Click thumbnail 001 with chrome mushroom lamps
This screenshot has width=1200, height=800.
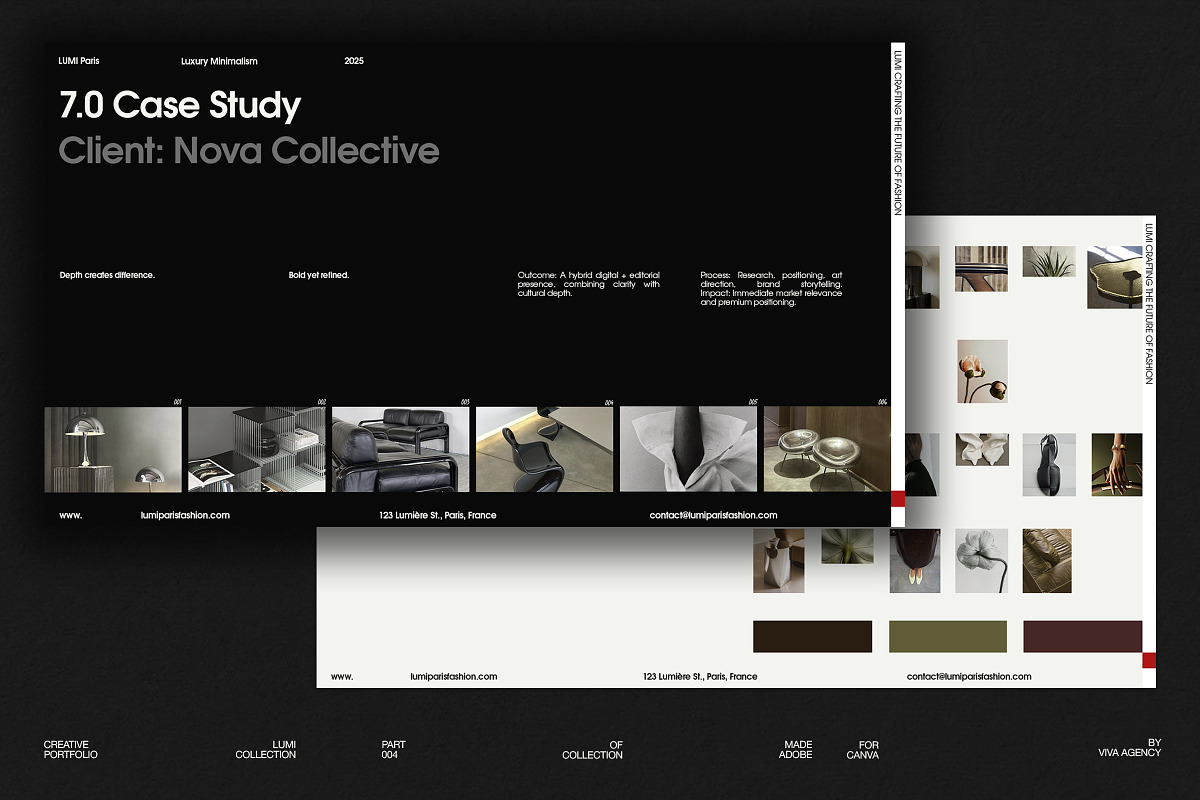point(113,449)
